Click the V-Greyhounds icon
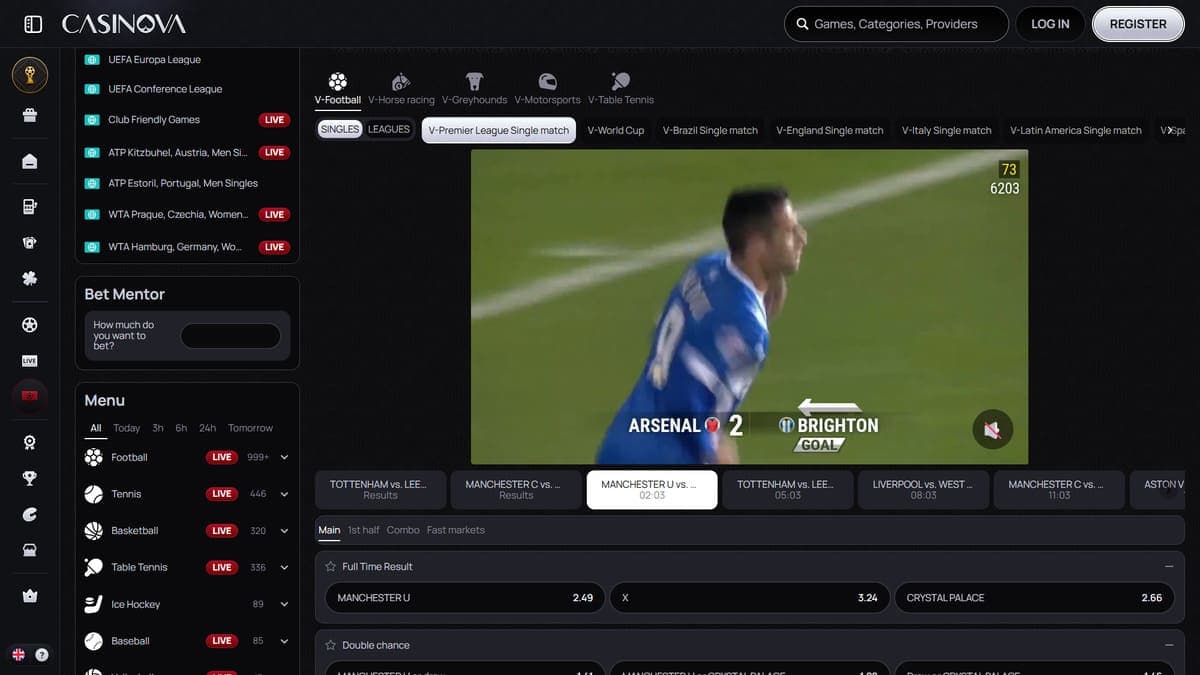 pos(474,82)
